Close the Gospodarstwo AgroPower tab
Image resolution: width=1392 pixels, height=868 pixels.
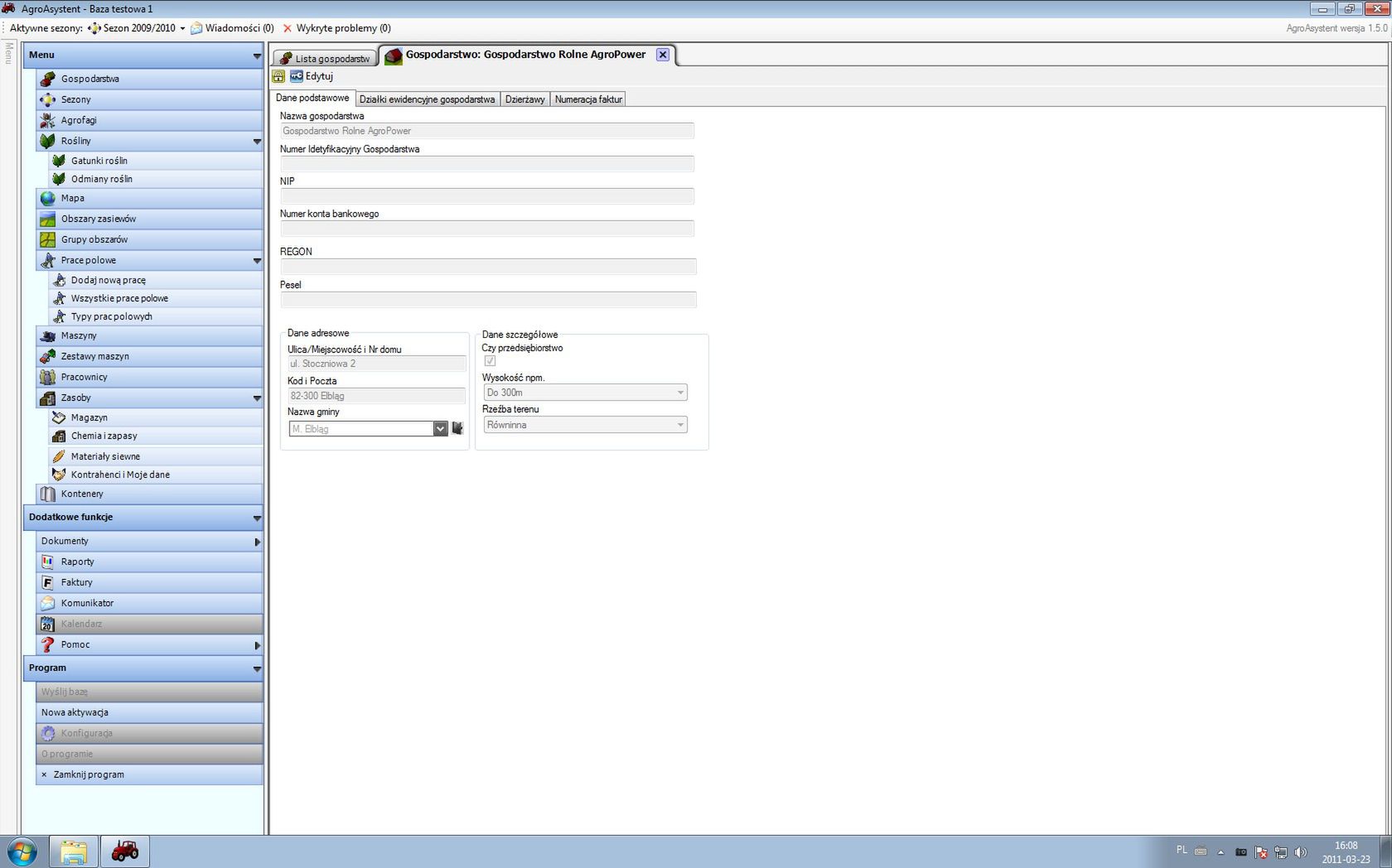coord(662,55)
